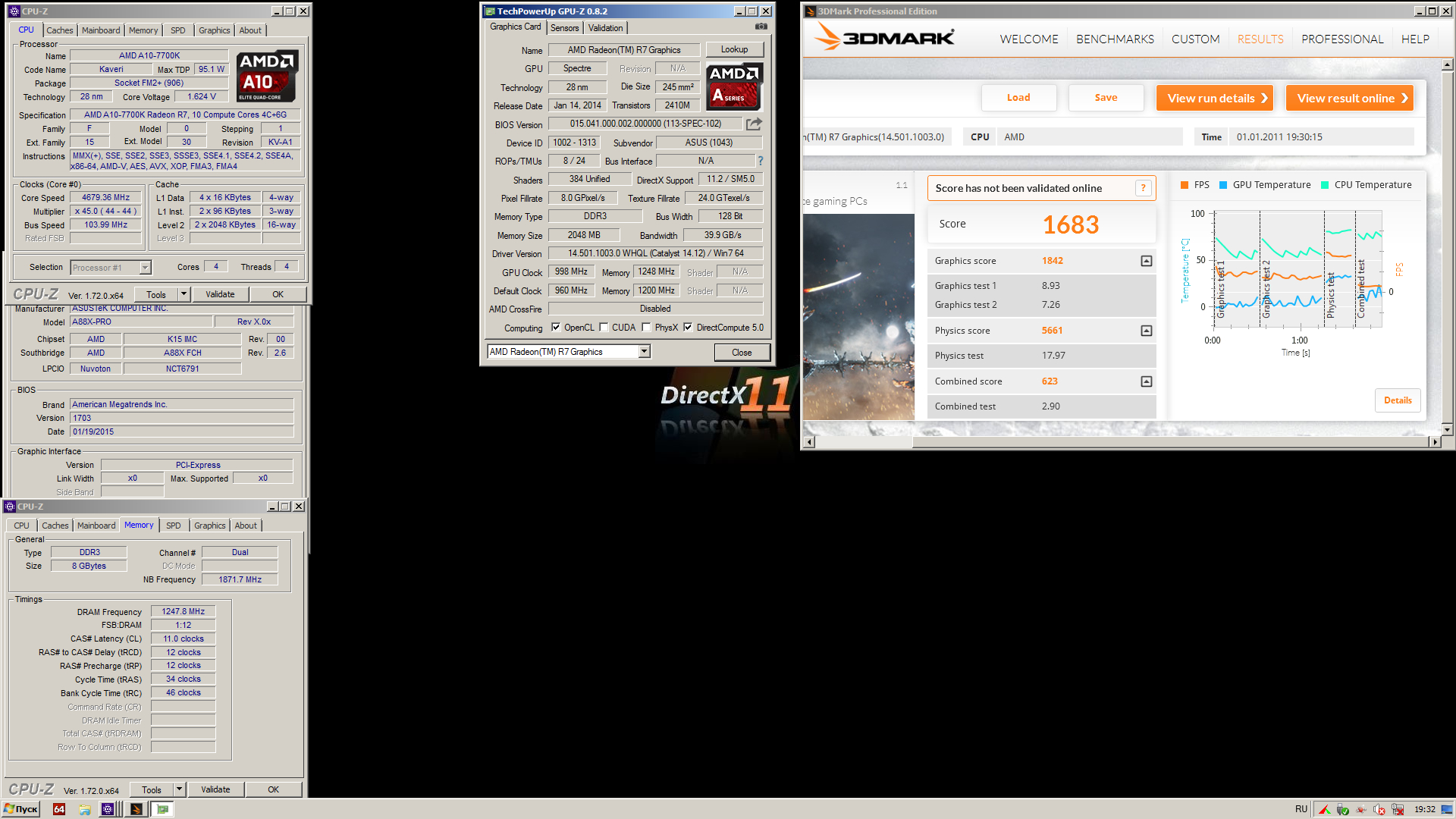This screenshot has height=819, width=1456.
Task: Click the View run details button
Action: (1214, 98)
